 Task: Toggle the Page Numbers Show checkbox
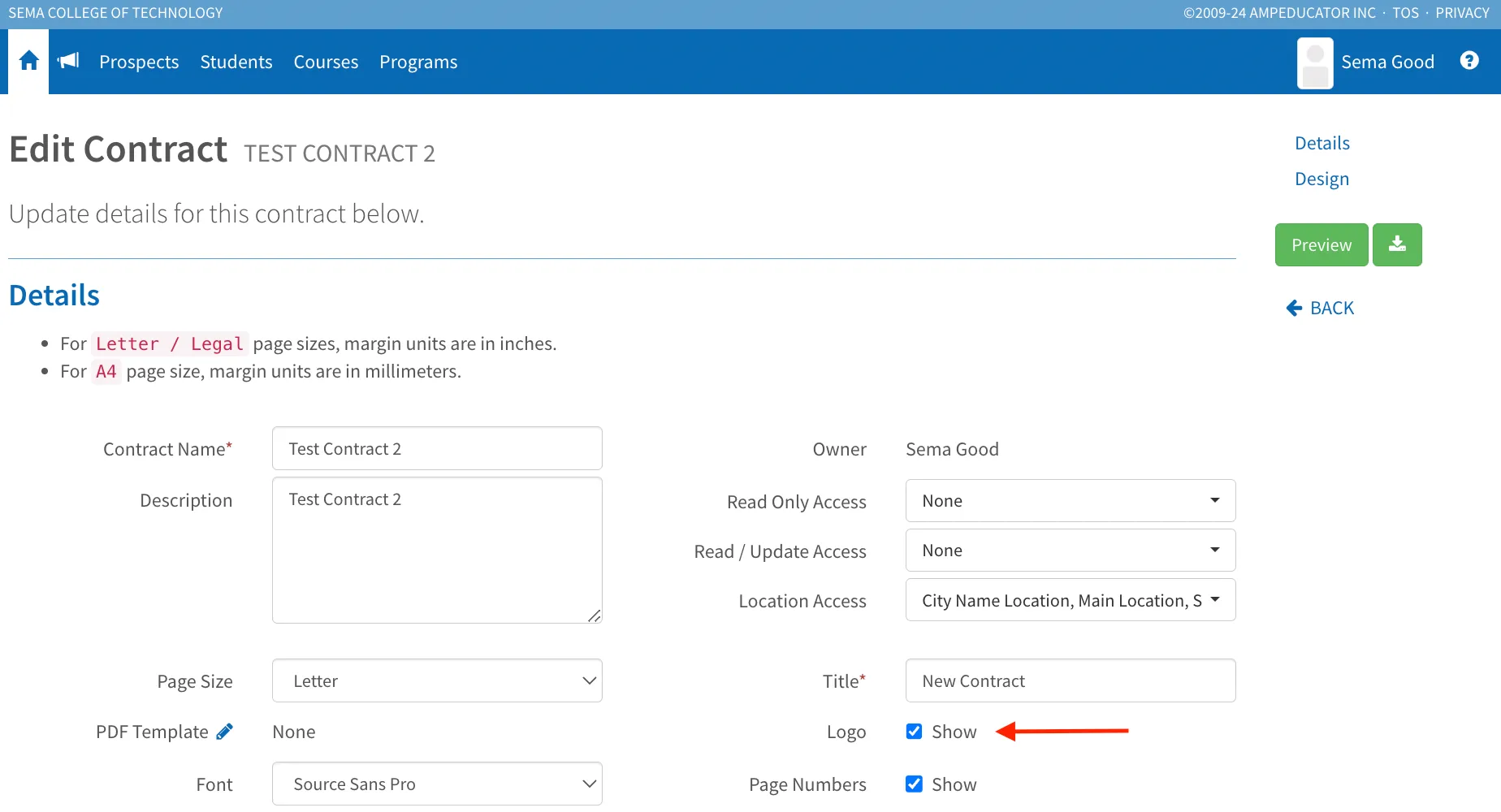(x=914, y=784)
